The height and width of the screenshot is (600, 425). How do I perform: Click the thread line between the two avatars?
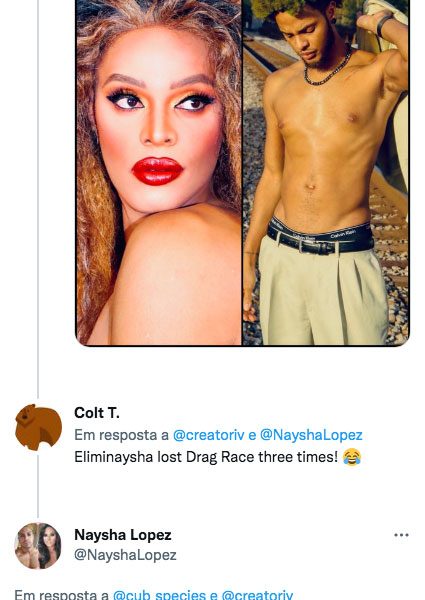[38, 487]
